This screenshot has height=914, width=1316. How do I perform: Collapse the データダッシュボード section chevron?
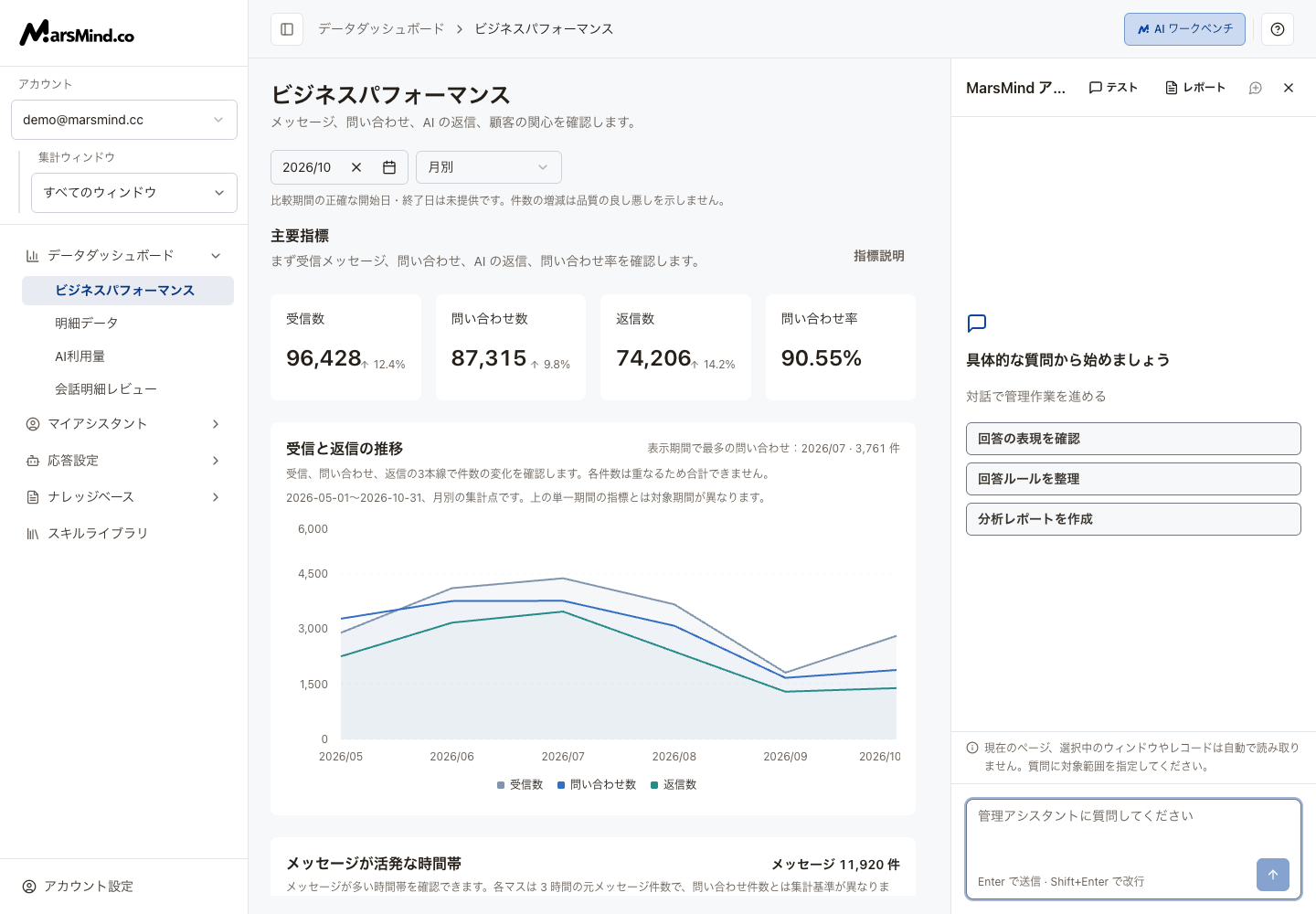pyautogui.click(x=216, y=256)
